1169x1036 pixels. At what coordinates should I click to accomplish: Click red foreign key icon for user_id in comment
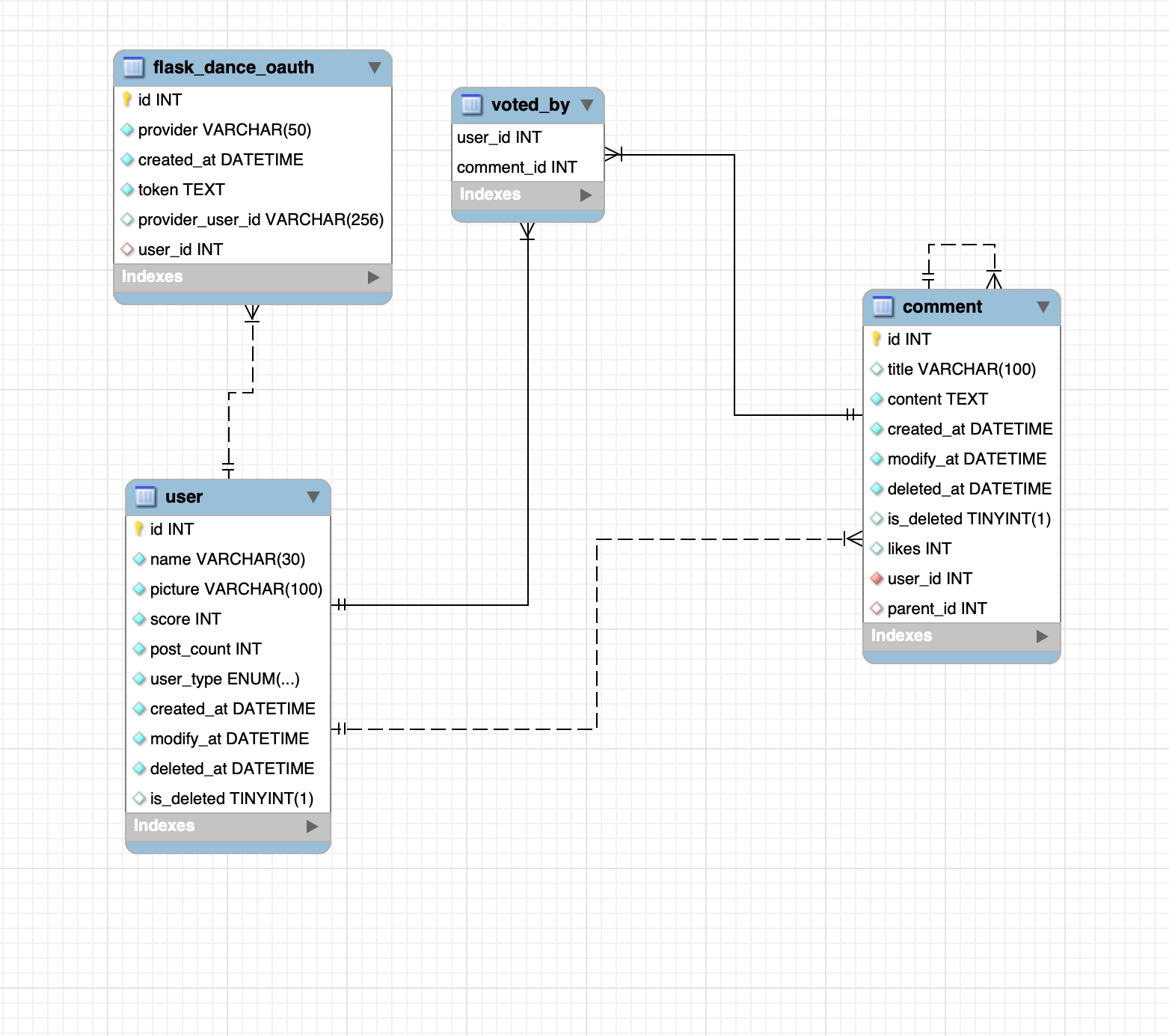tap(877, 578)
